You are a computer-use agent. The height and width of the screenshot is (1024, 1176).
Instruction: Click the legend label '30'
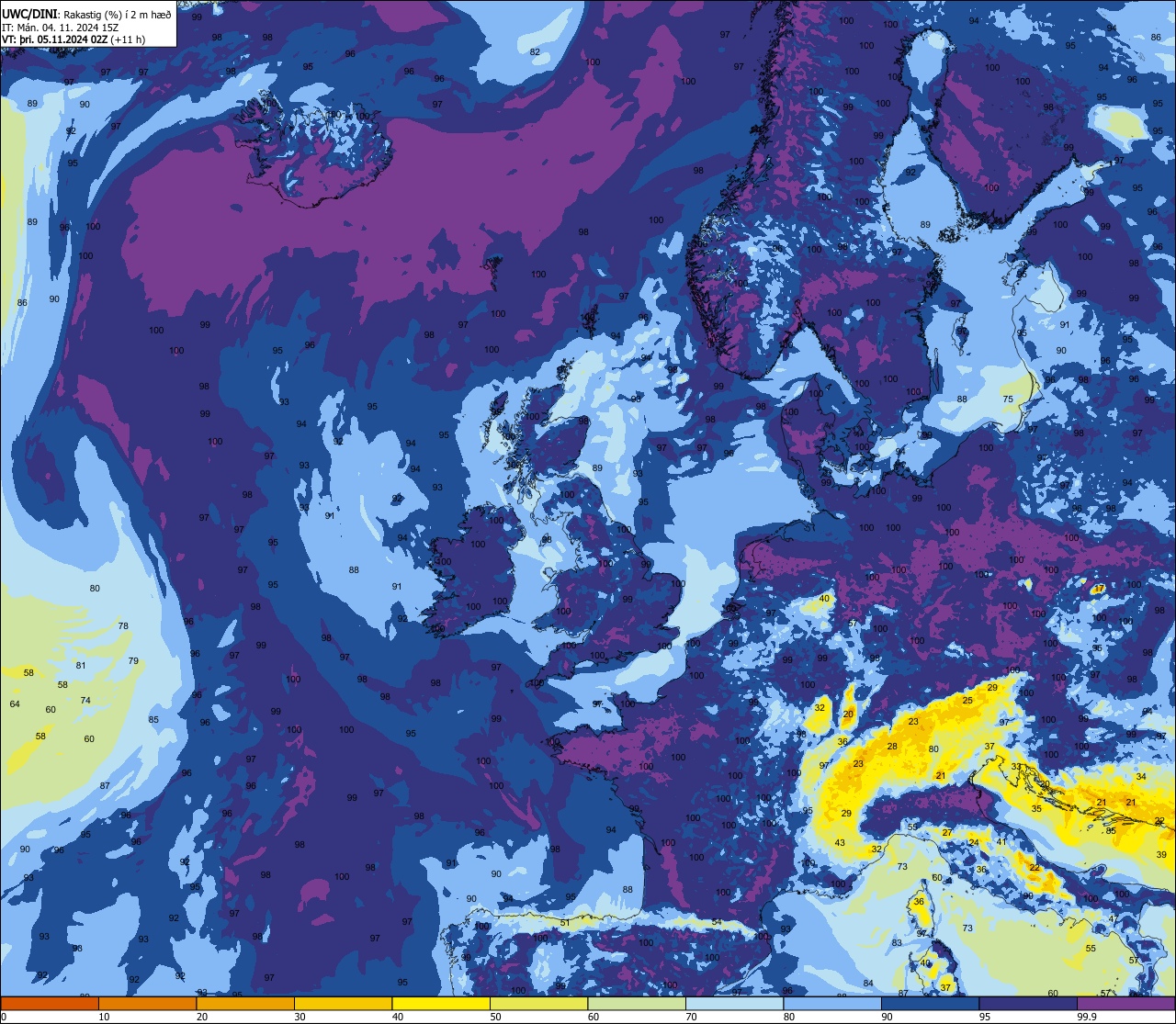coord(300,1017)
